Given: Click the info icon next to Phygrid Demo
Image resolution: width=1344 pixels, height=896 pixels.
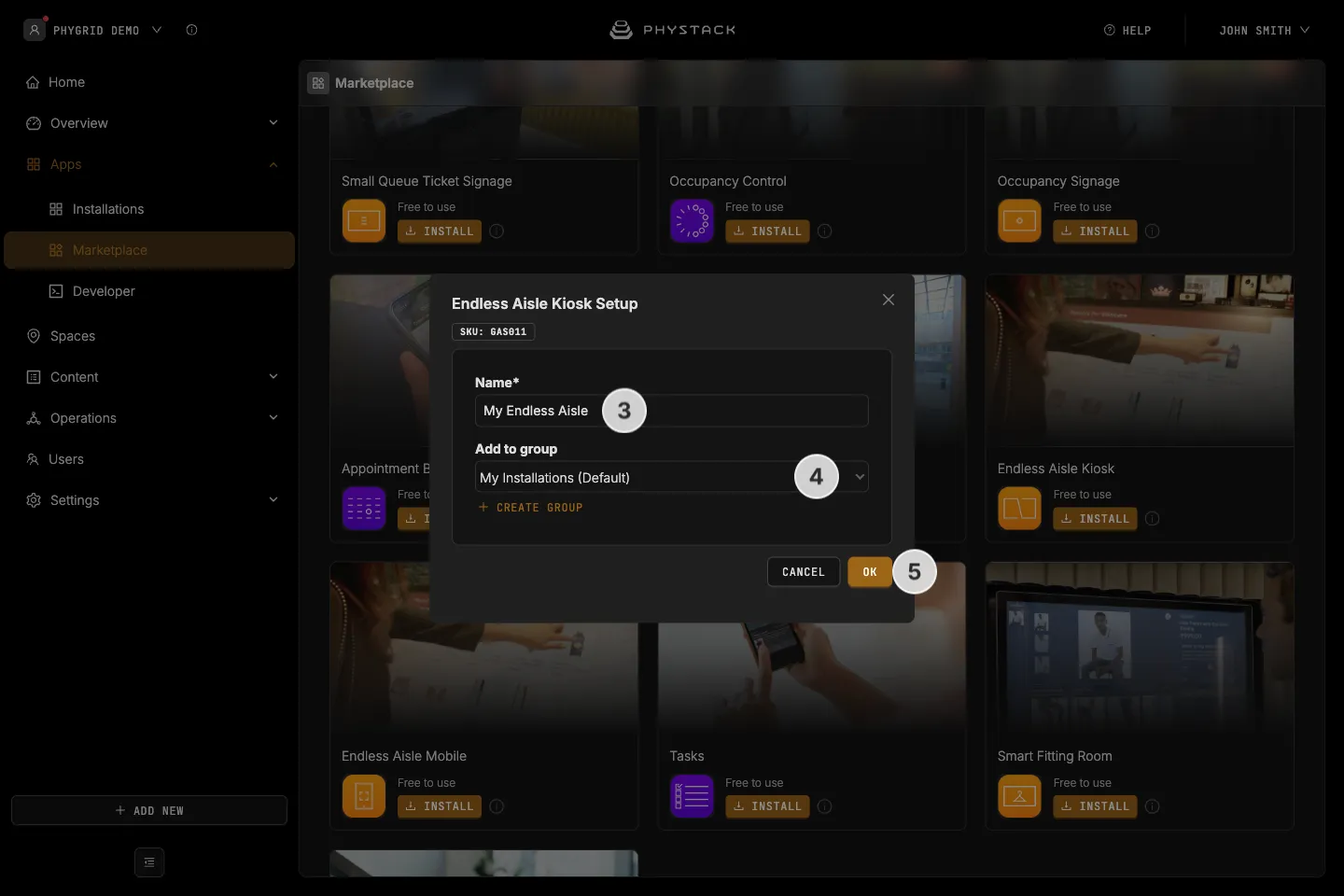Looking at the screenshot, I should (x=191, y=30).
